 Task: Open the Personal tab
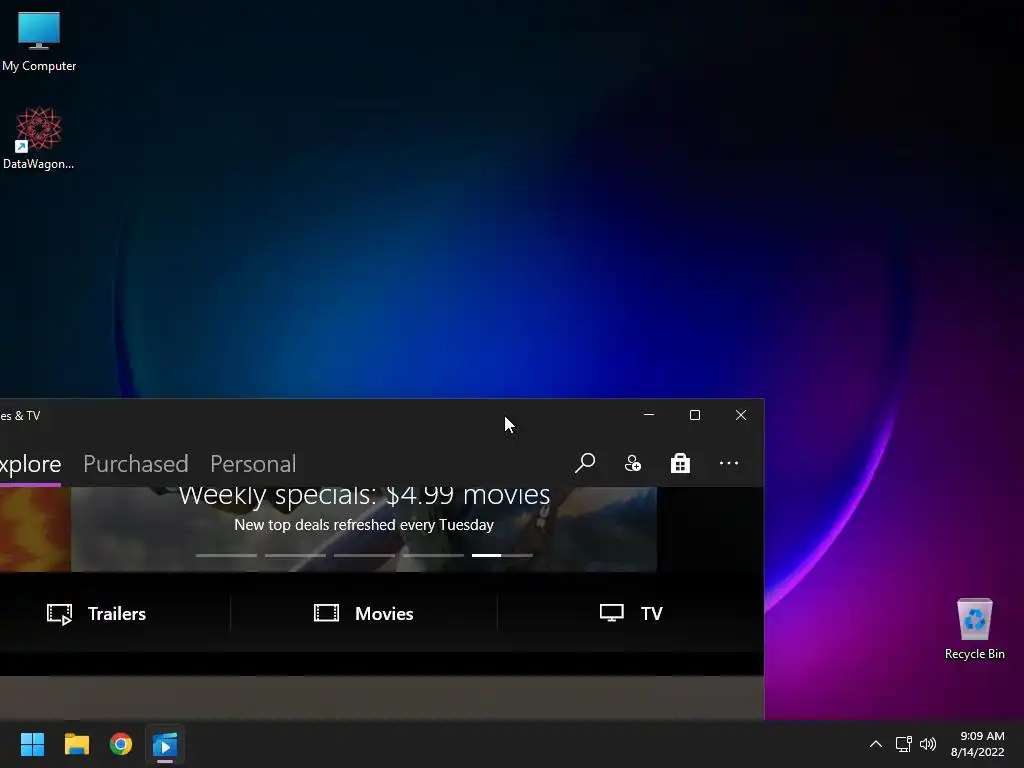point(253,464)
